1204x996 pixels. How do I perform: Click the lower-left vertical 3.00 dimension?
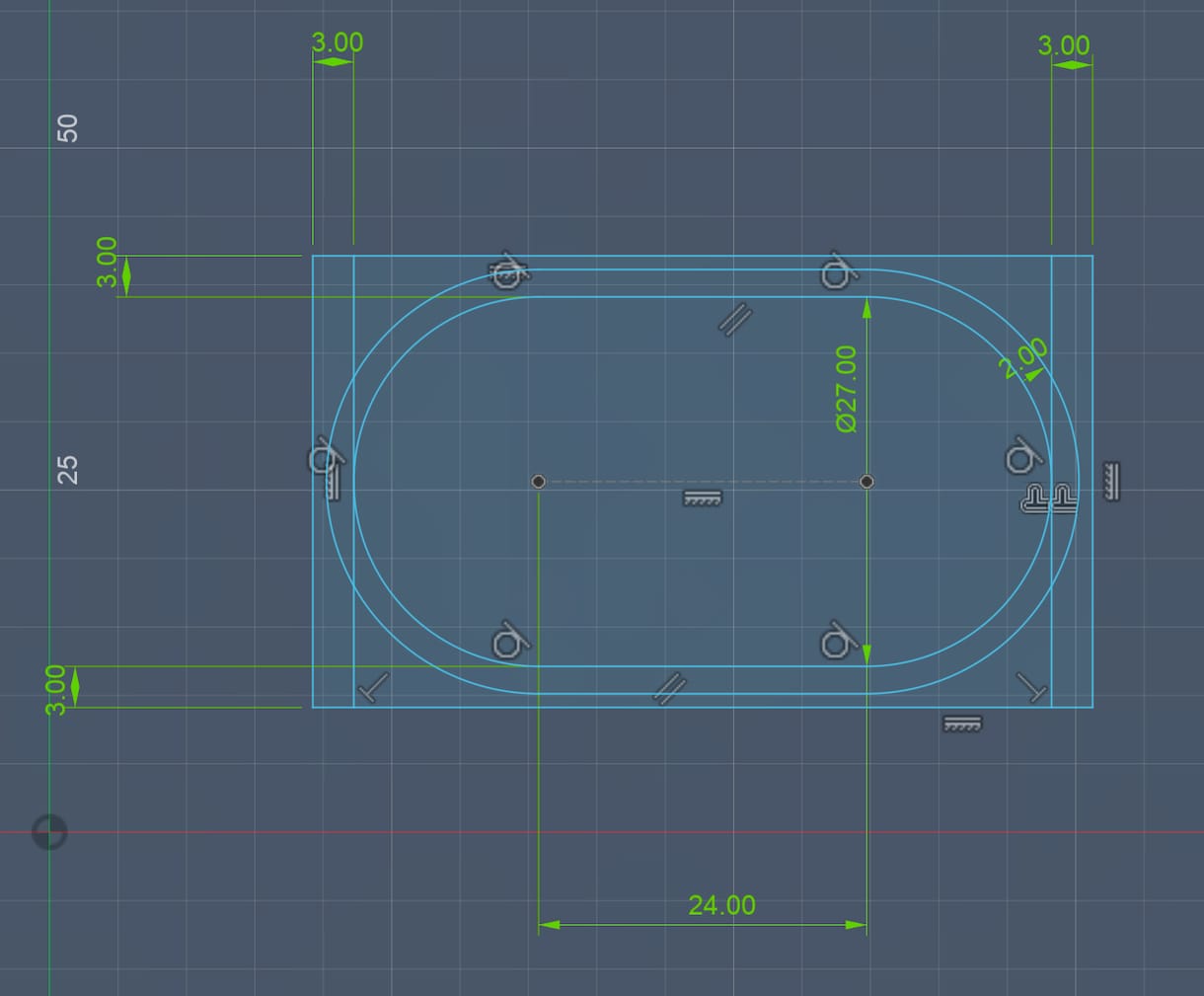tap(55, 690)
